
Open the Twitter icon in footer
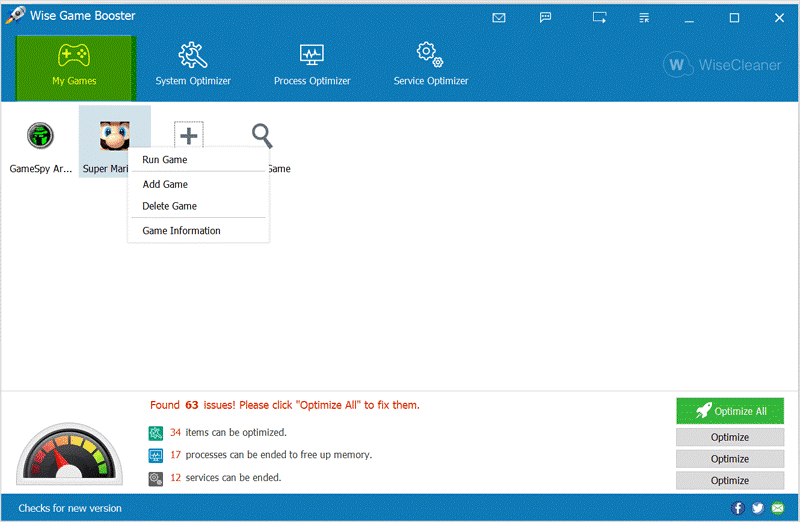click(758, 508)
